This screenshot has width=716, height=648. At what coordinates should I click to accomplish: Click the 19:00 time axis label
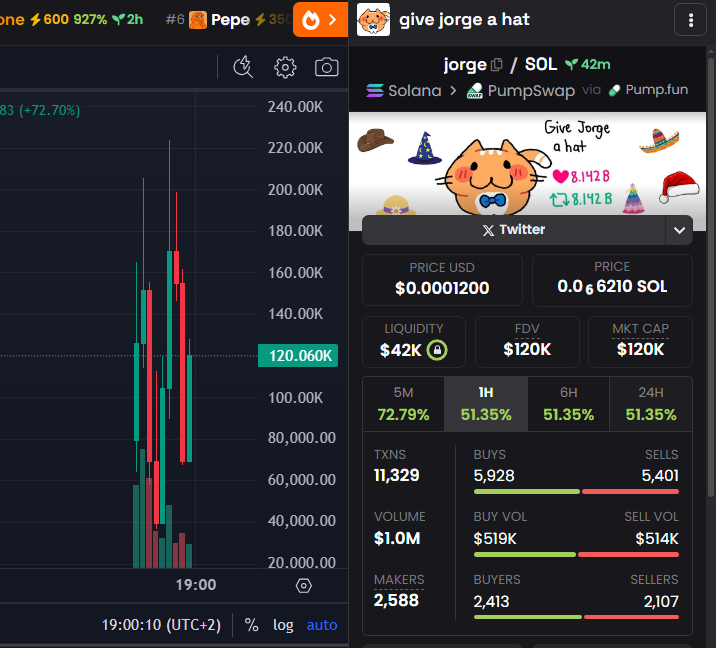pos(196,585)
